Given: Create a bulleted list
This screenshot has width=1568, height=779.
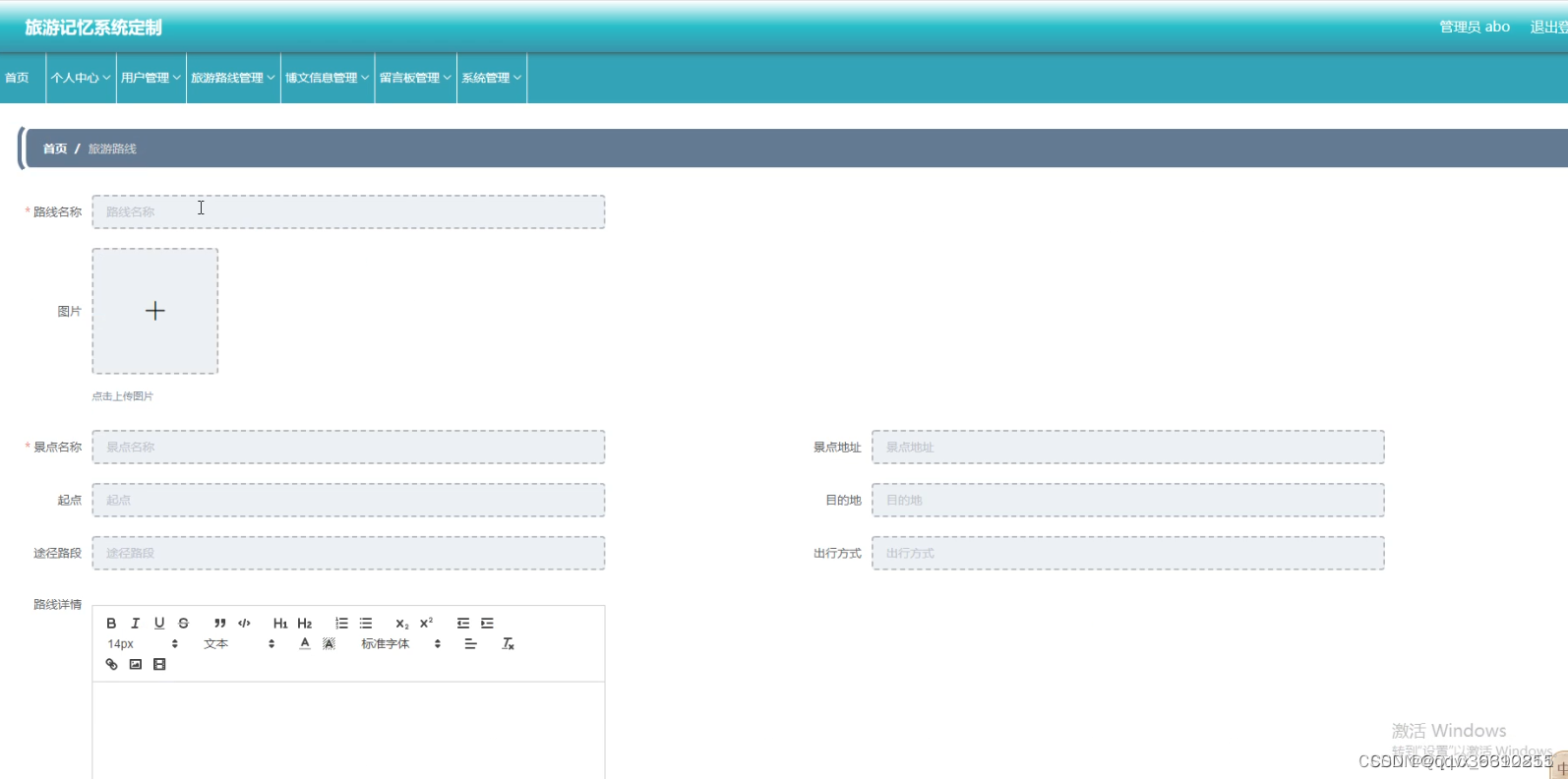Looking at the screenshot, I should click(x=366, y=624).
